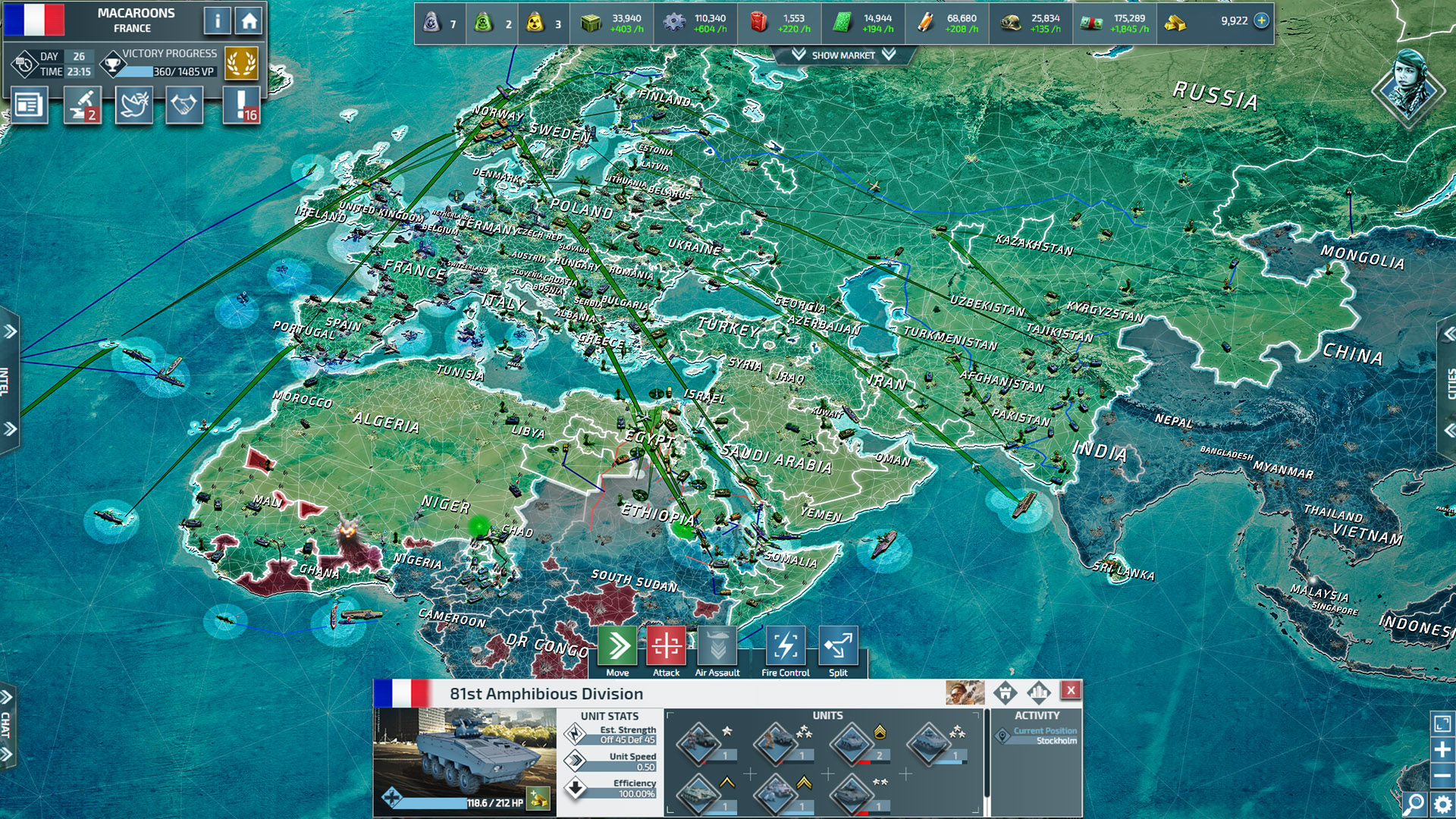Open the Coalition handshake icon
This screenshot has width=1456, height=819.
coord(183,105)
